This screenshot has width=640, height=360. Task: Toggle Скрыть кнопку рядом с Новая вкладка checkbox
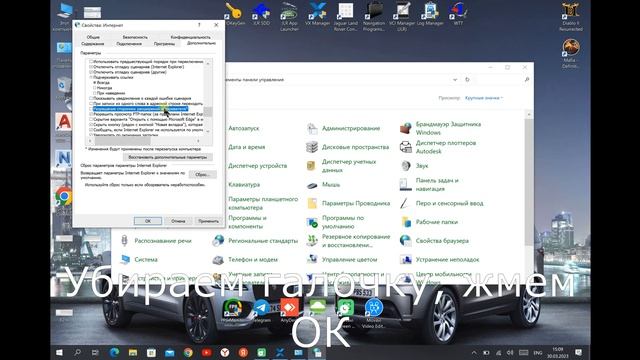click(91, 125)
